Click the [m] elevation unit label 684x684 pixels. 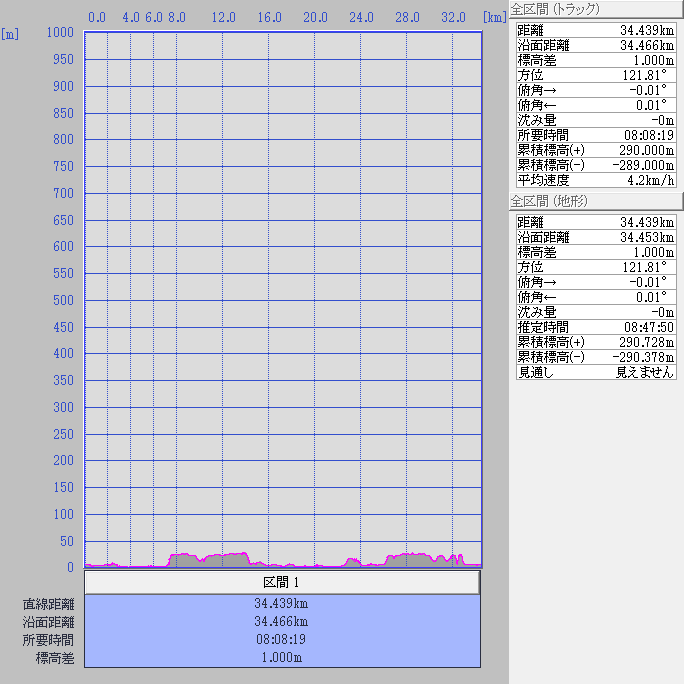pyautogui.click(x=10, y=34)
